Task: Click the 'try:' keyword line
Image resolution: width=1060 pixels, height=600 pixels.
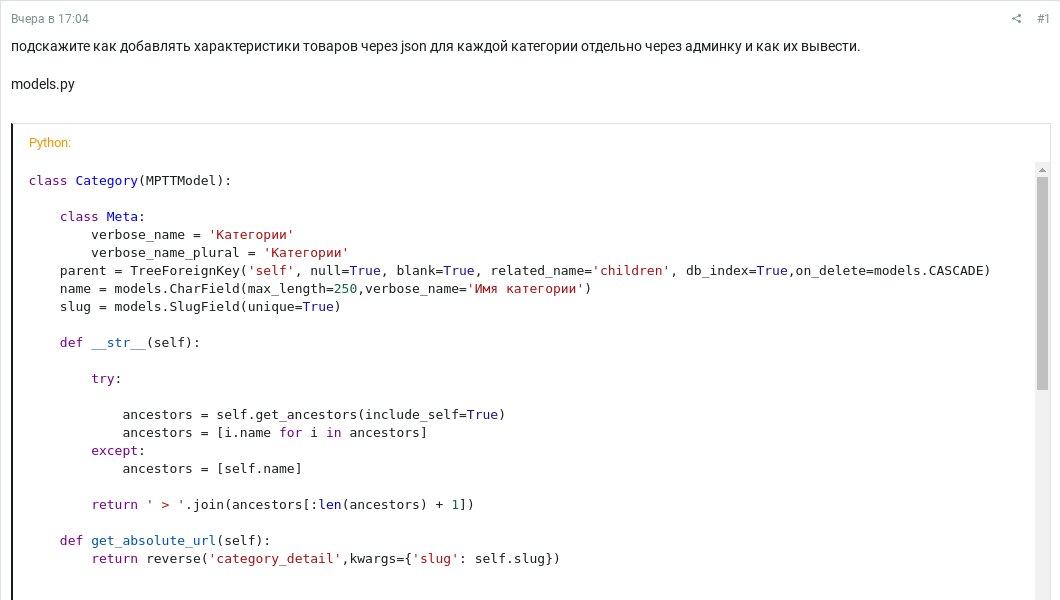Action: [106, 378]
